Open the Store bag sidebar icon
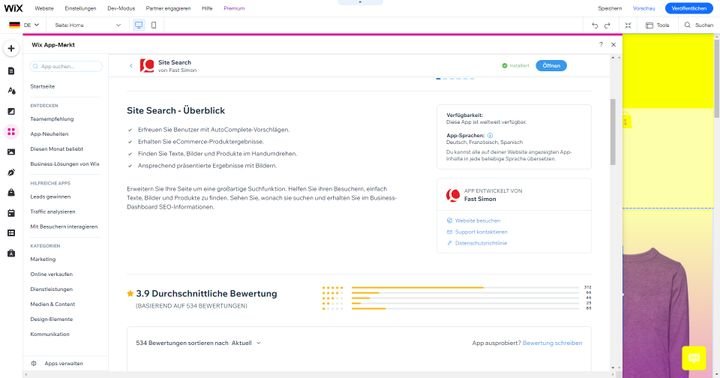 pyautogui.click(x=11, y=192)
